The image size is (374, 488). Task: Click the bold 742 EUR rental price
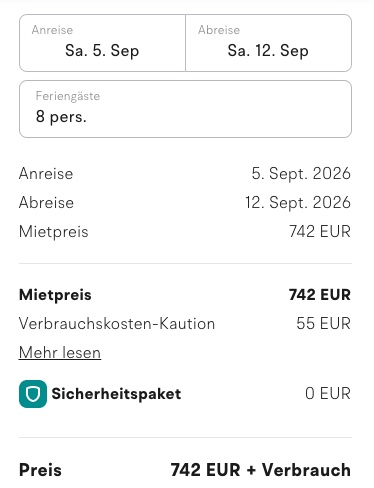(x=320, y=295)
